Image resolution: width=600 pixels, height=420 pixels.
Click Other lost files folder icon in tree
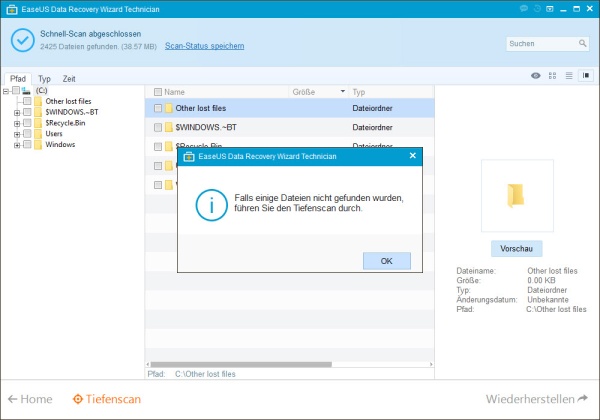pyautogui.click(x=38, y=101)
